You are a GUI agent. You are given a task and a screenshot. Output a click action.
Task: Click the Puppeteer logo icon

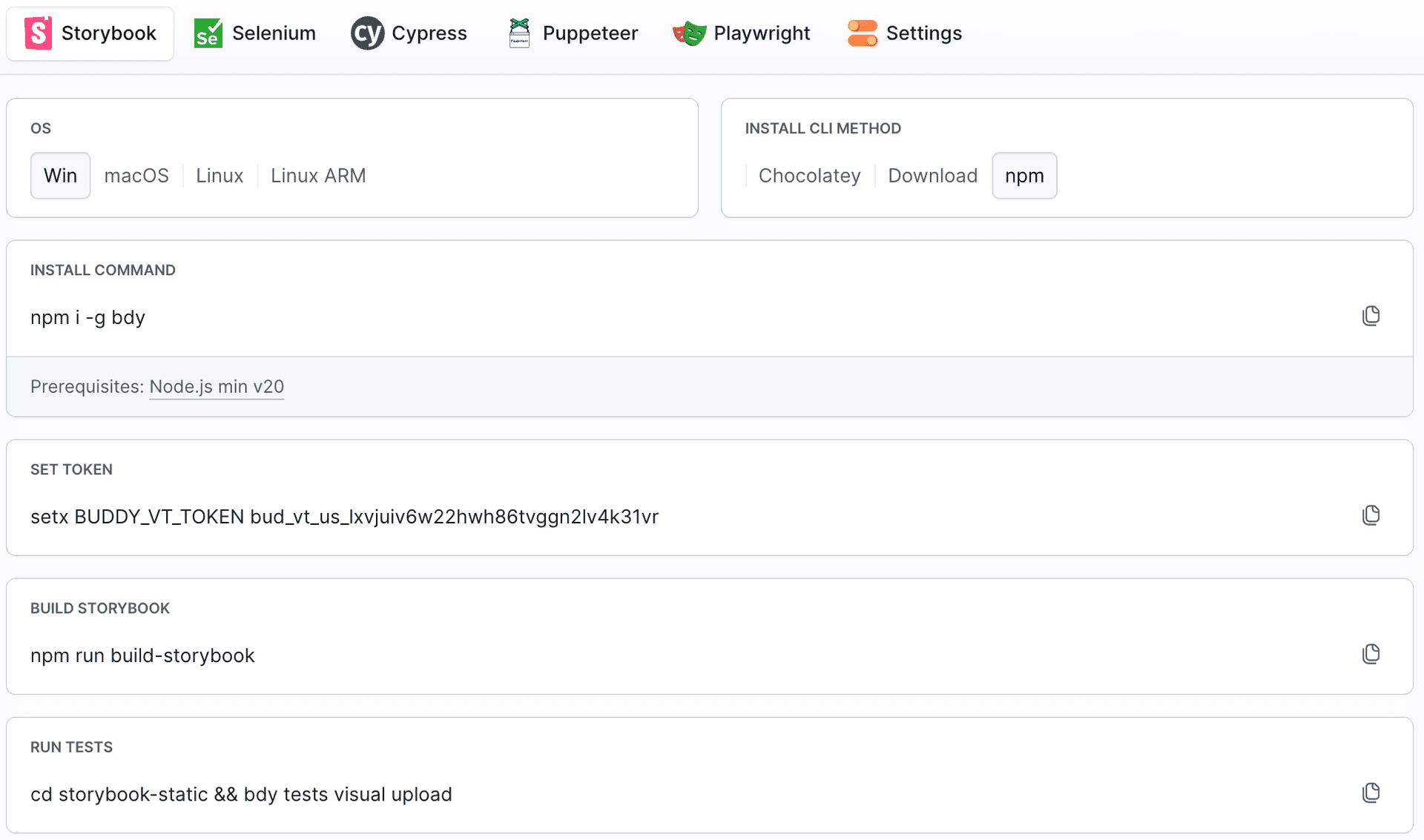click(520, 33)
